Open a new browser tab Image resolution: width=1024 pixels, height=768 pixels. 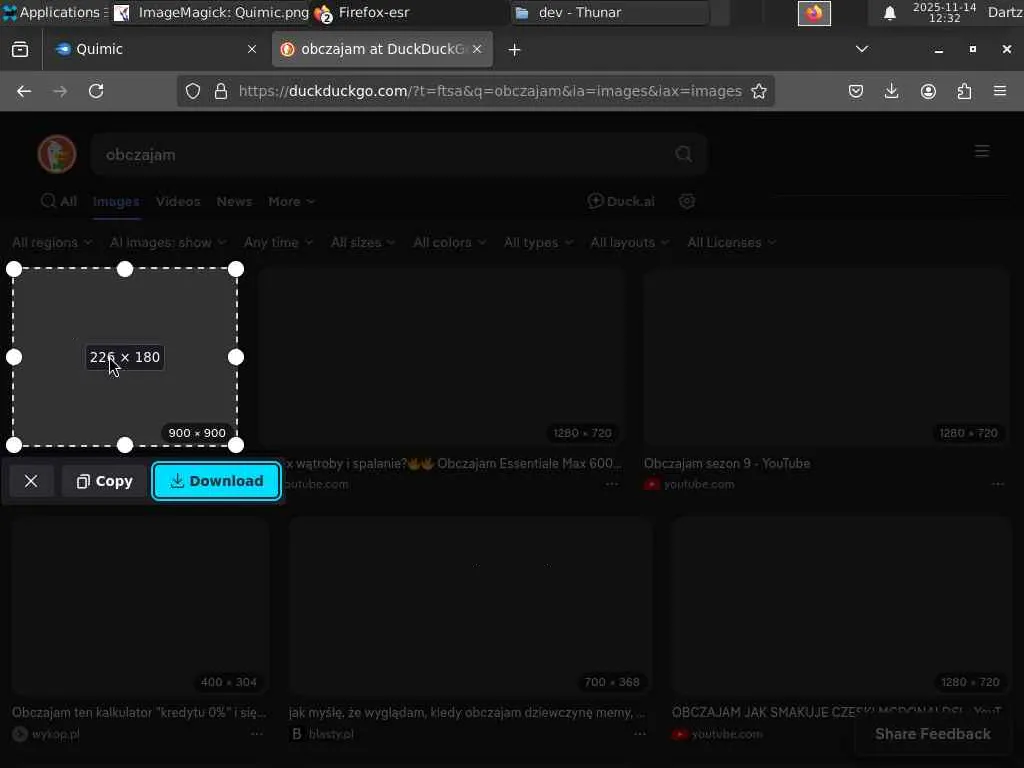(x=515, y=50)
